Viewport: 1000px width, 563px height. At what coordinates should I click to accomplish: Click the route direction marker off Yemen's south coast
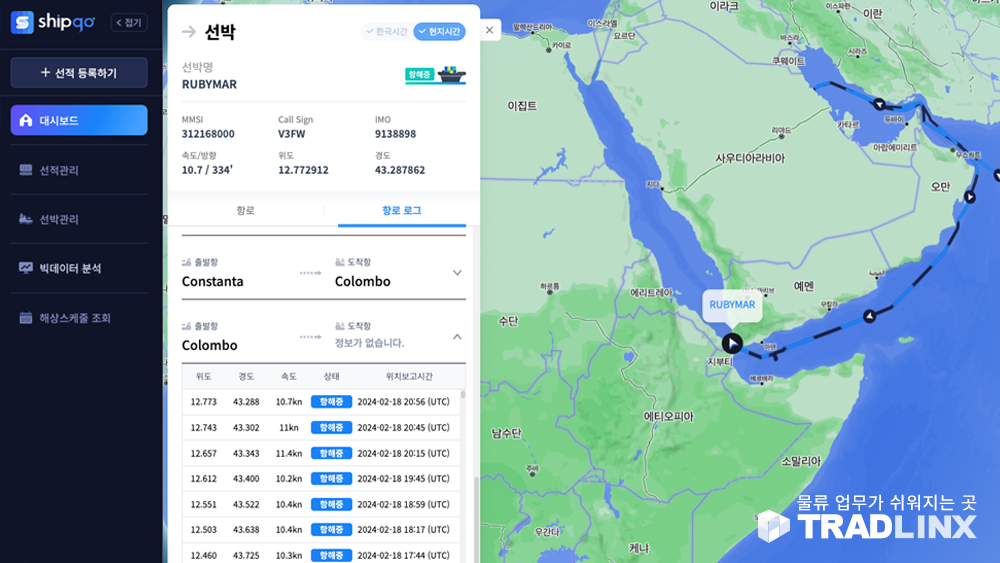pyautogui.click(x=869, y=316)
